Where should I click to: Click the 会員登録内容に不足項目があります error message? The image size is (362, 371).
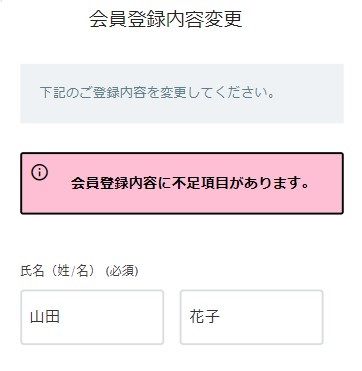(x=189, y=183)
